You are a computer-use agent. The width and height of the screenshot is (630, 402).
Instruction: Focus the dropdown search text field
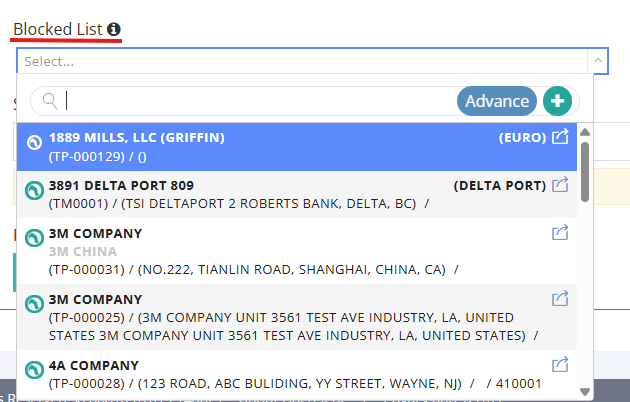pos(259,101)
